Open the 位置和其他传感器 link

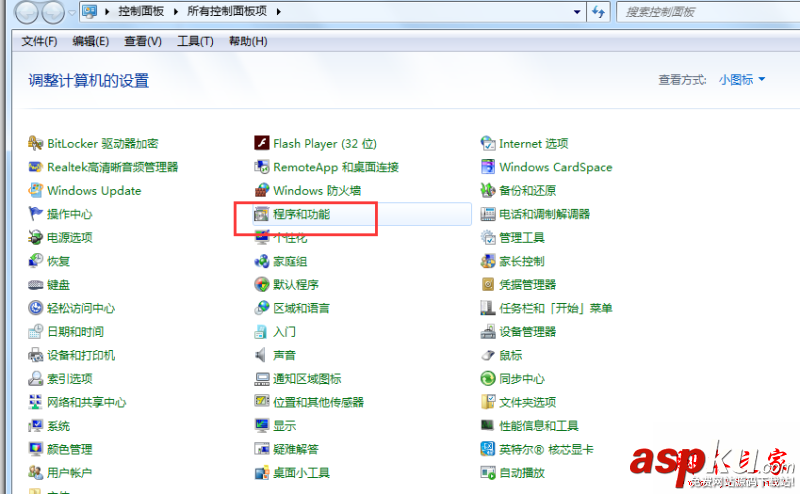pos(318,402)
